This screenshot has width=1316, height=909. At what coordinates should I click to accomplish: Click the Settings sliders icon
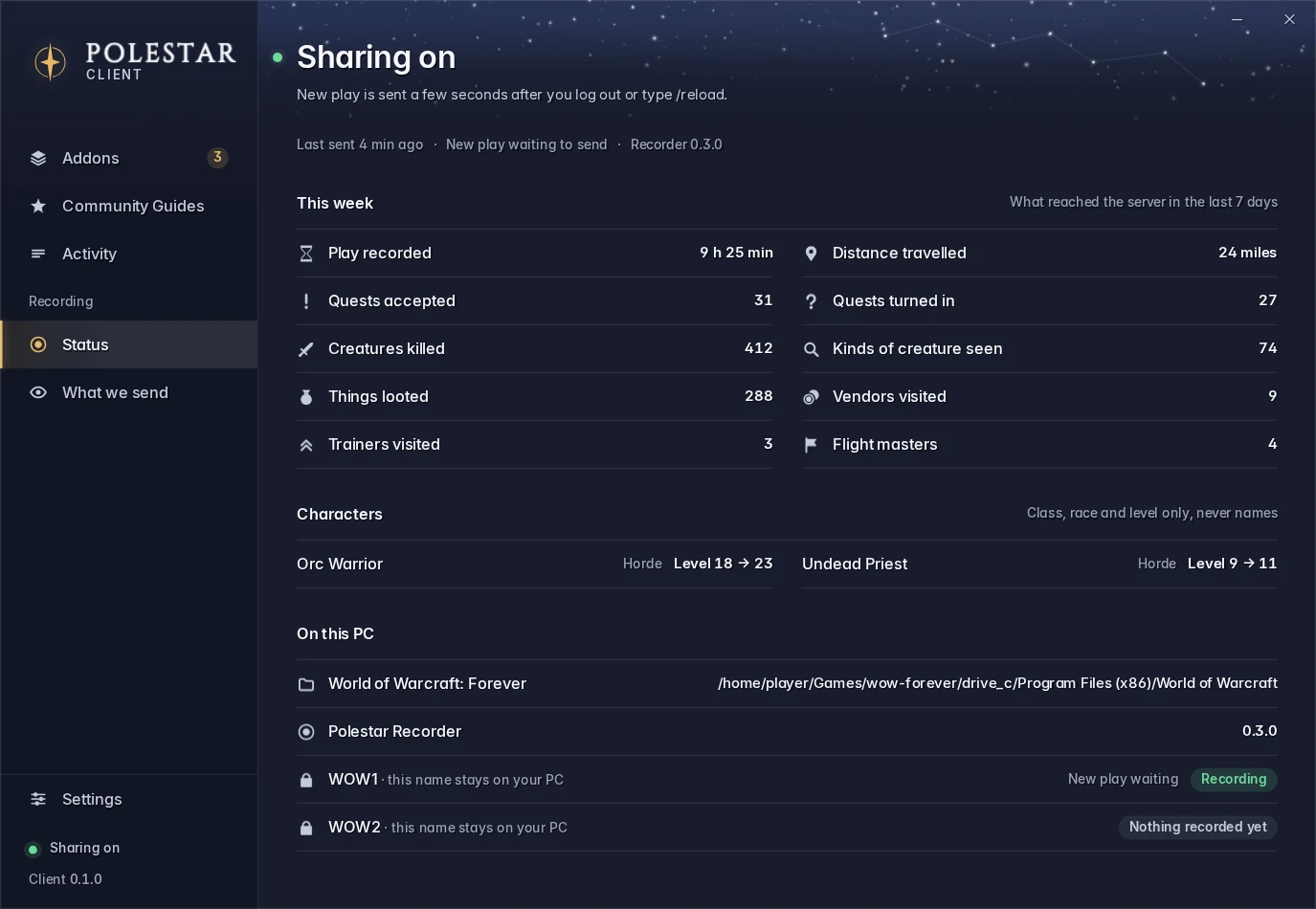(x=38, y=799)
